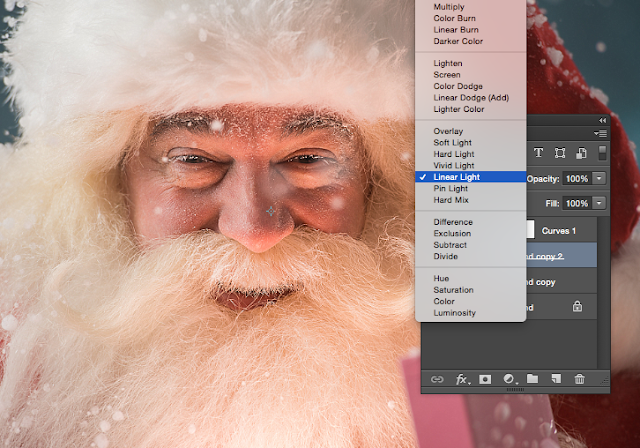Edit the Fill 100% field
640x448 pixels.
coord(577,203)
